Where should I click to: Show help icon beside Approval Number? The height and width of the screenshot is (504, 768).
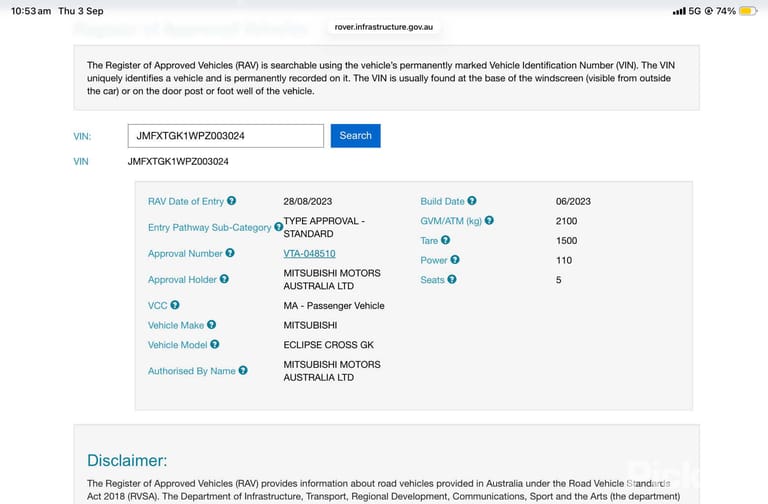pyautogui.click(x=230, y=253)
